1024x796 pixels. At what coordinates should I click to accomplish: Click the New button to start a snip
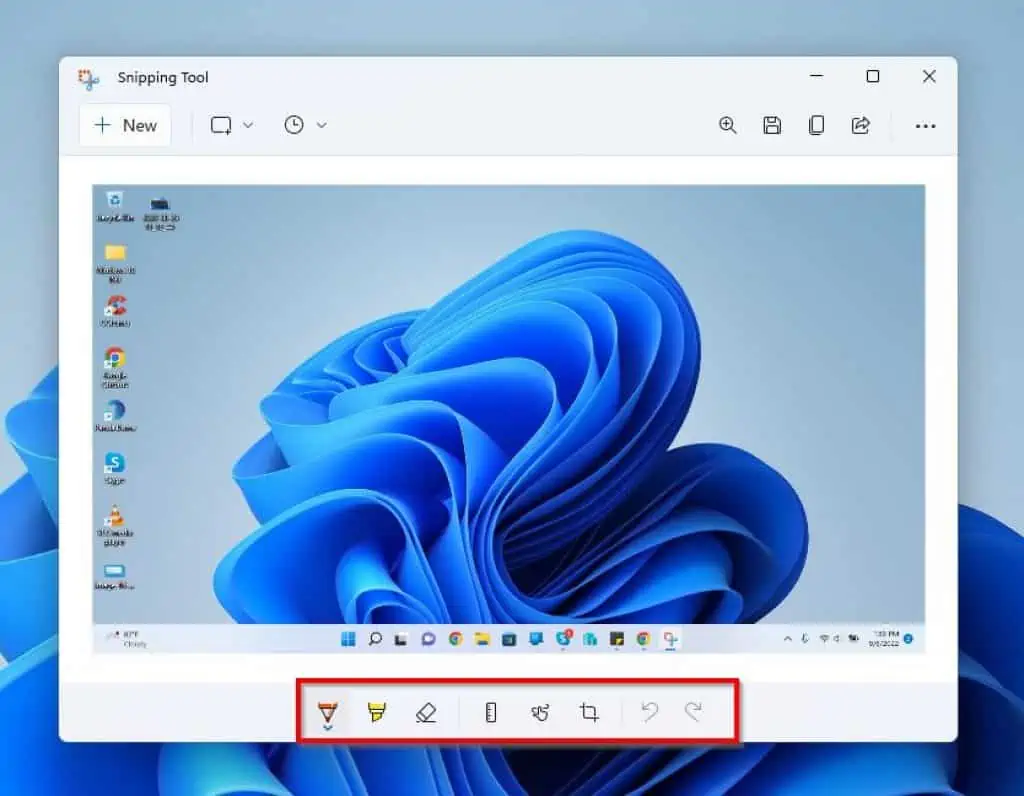pos(124,125)
